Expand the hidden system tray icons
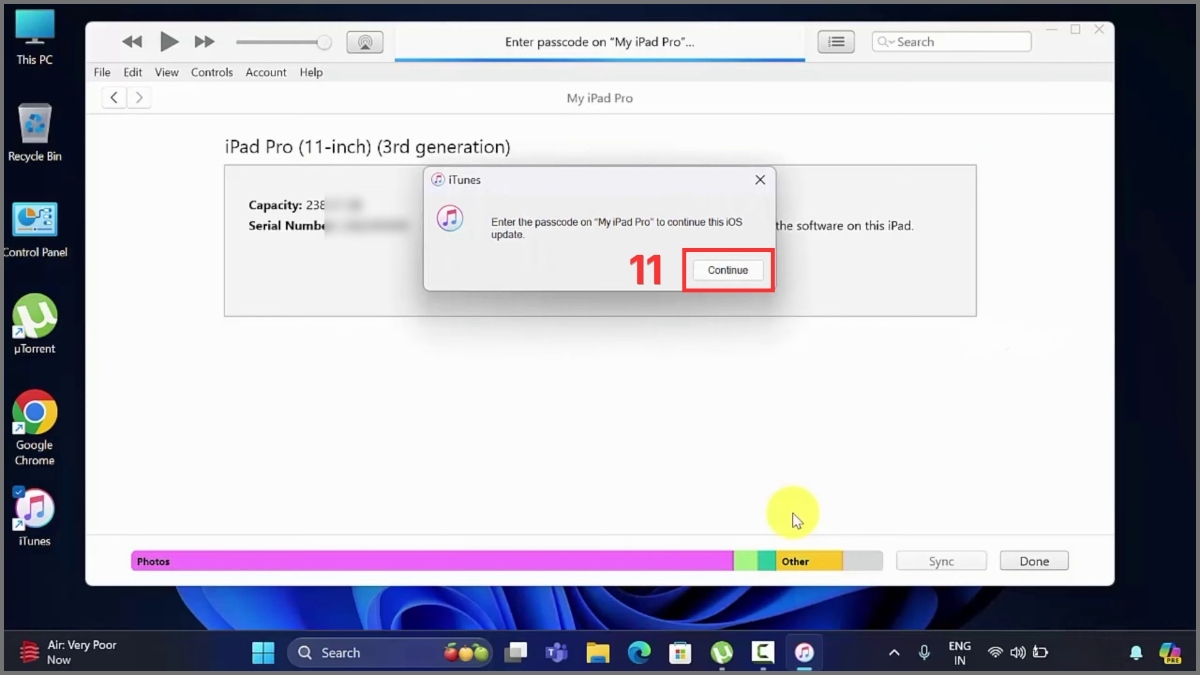1200x675 pixels. [894, 653]
